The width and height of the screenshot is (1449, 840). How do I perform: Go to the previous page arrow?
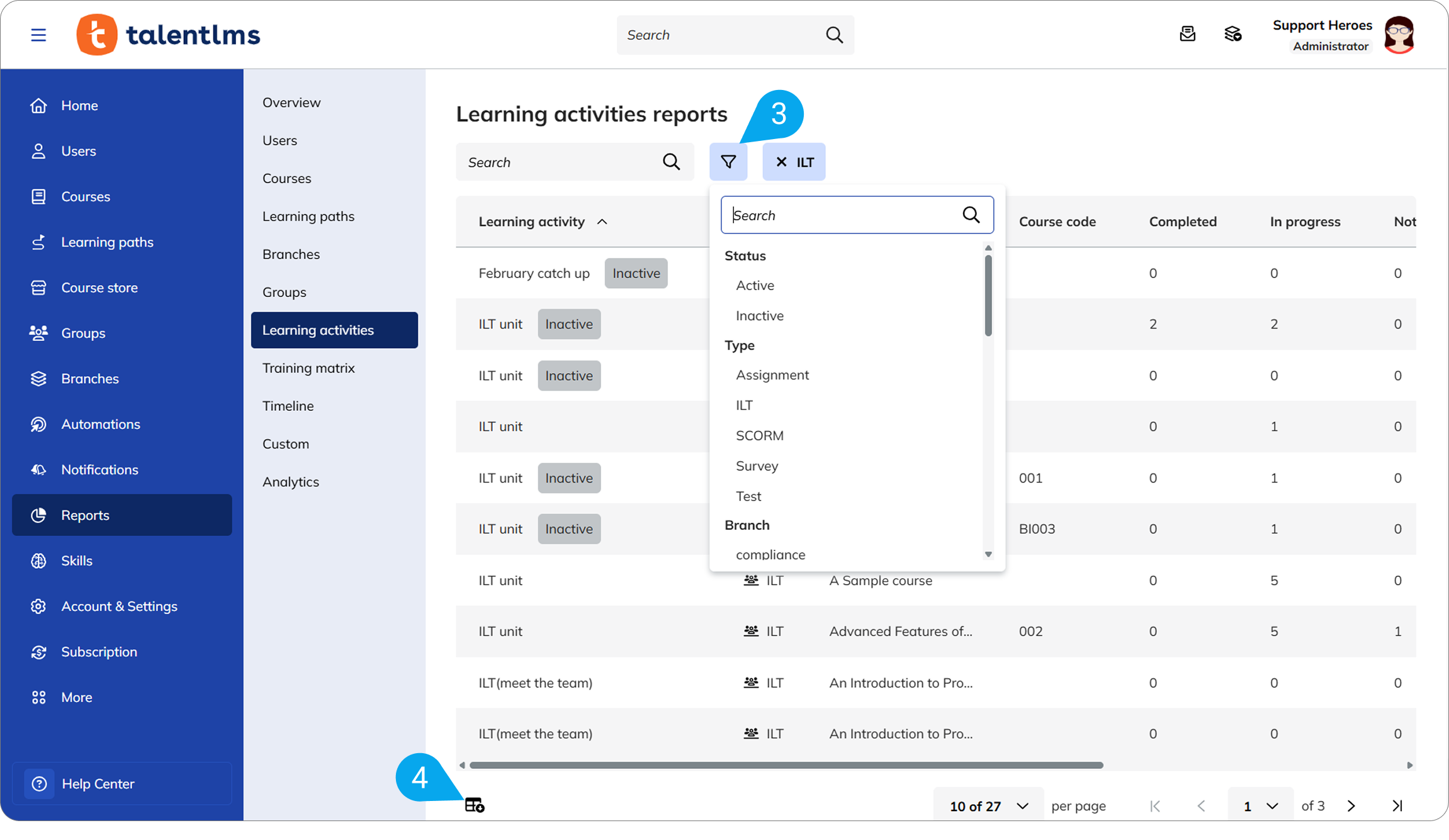(1201, 805)
